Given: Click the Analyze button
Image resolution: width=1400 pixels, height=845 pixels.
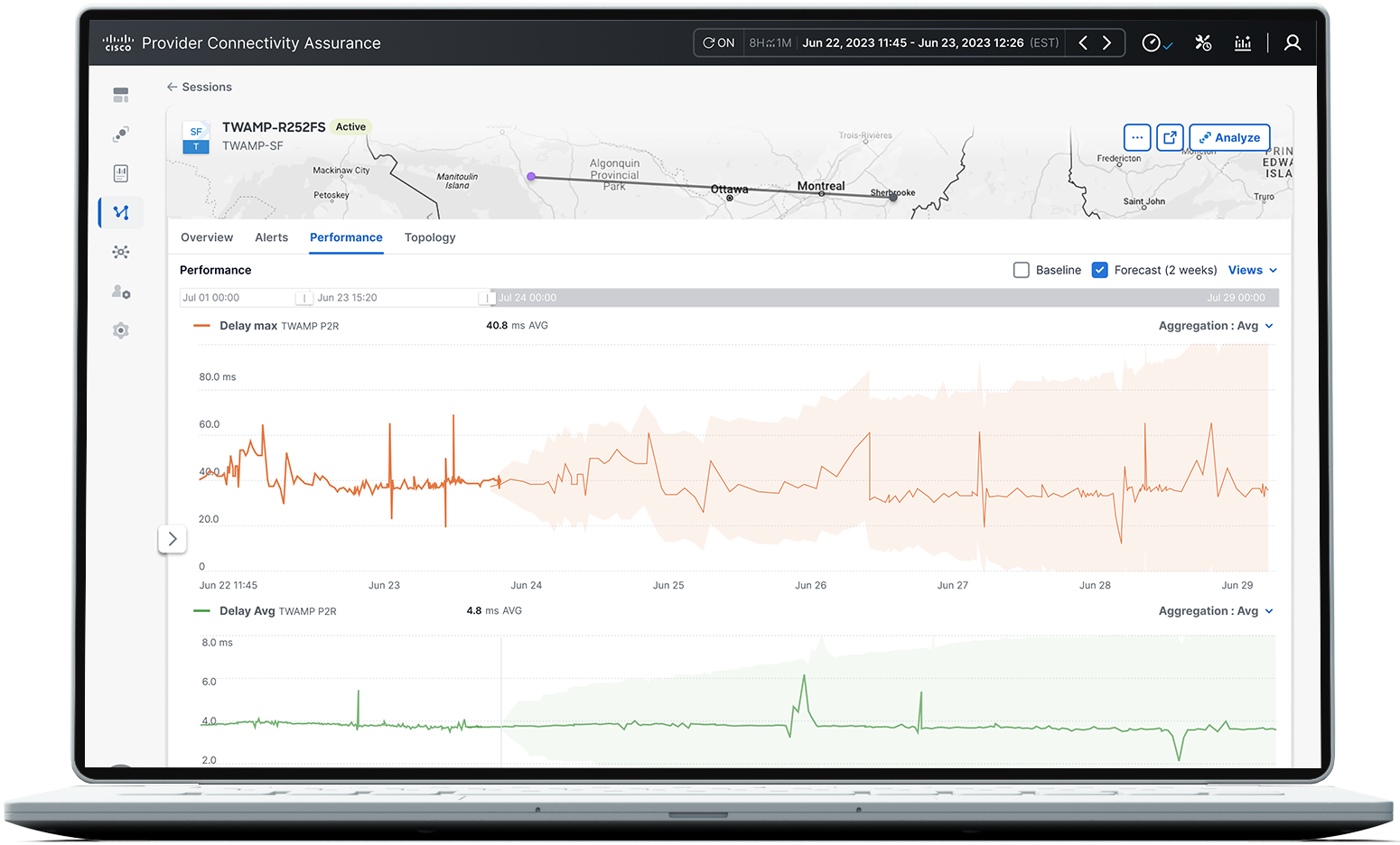Looking at the screenshot, I should (1229, 137).
